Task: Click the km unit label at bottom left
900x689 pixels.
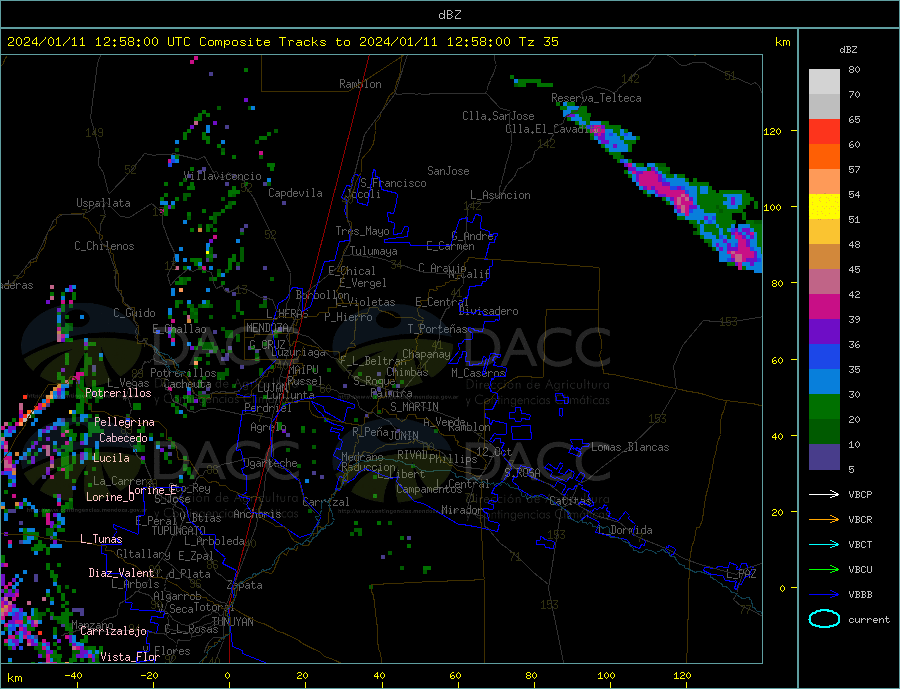Action: [14, 678]
